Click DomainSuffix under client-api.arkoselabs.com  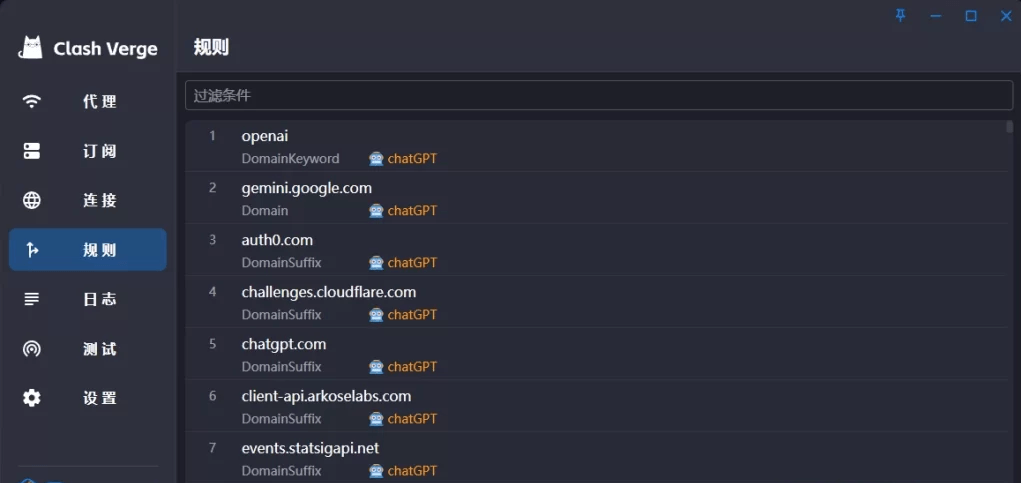(x=281, y=419)
